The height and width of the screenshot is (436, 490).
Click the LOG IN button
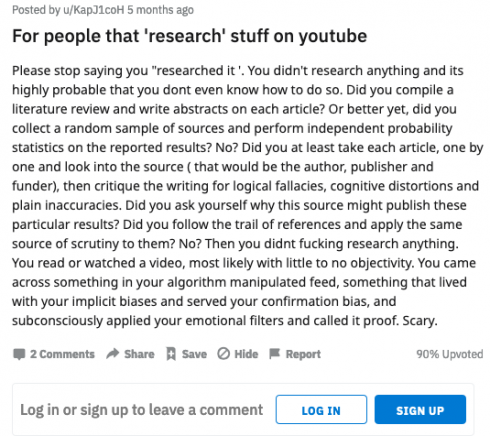(321, 410)
